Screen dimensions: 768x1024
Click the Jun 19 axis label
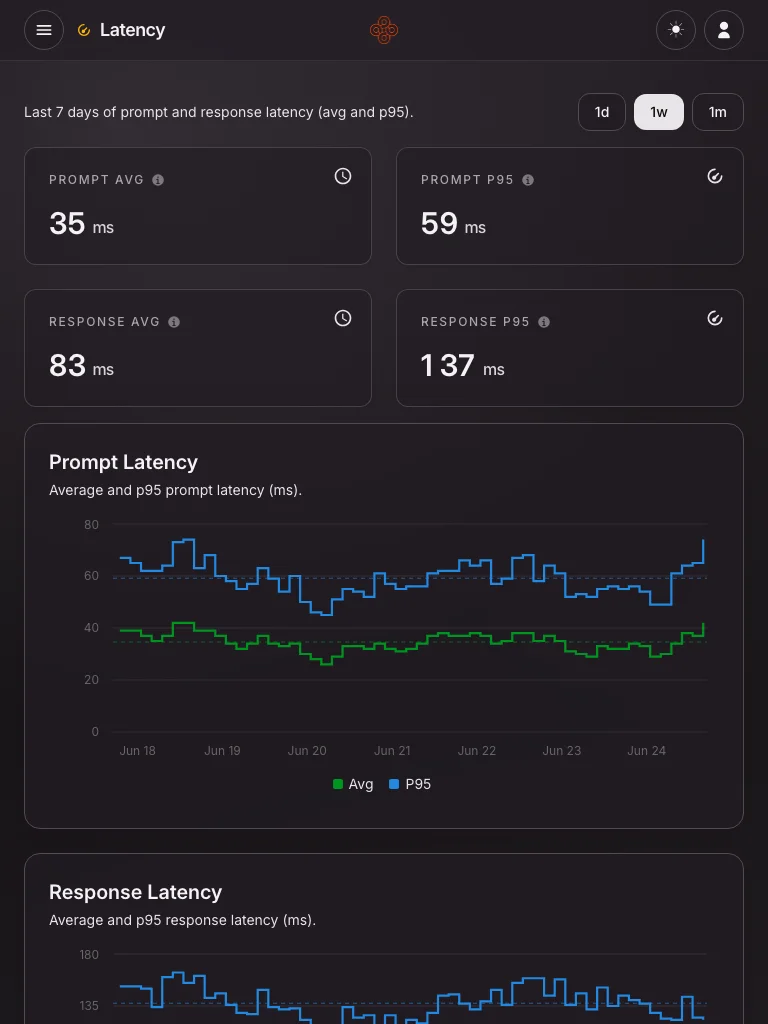point(223,751)
